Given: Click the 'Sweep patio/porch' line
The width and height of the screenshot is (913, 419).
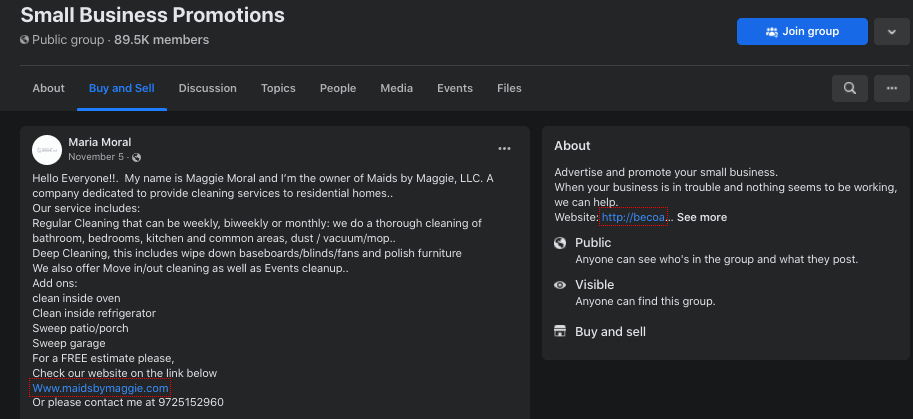Looking at the screenshot, I should point(80,328).
